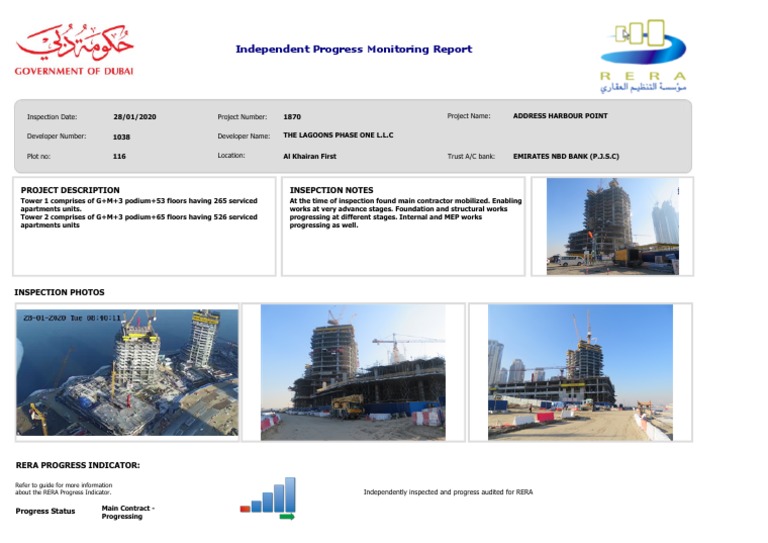Select the 'Inspection Date:' label

pyautogui.click(x=52, y=117)
